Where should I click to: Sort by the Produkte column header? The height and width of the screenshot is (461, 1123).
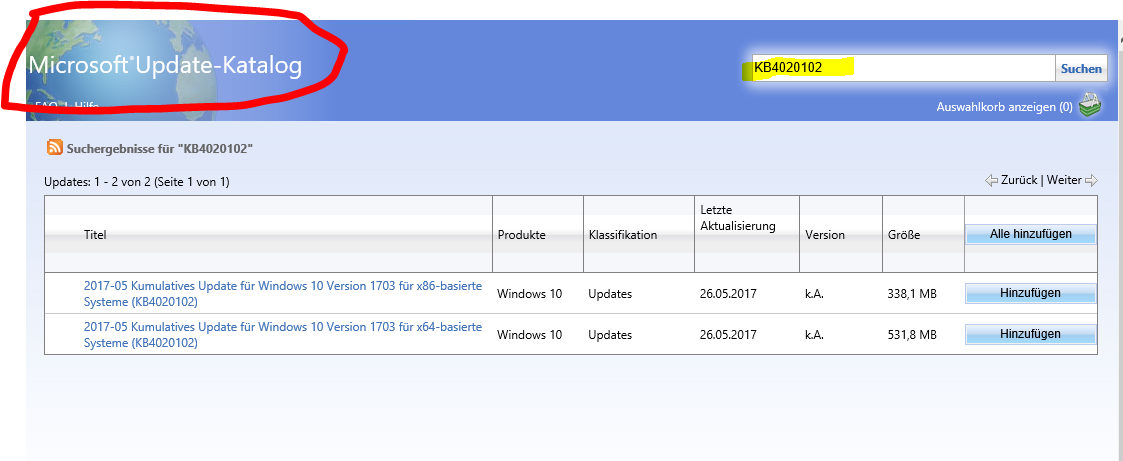coord(521,235)
